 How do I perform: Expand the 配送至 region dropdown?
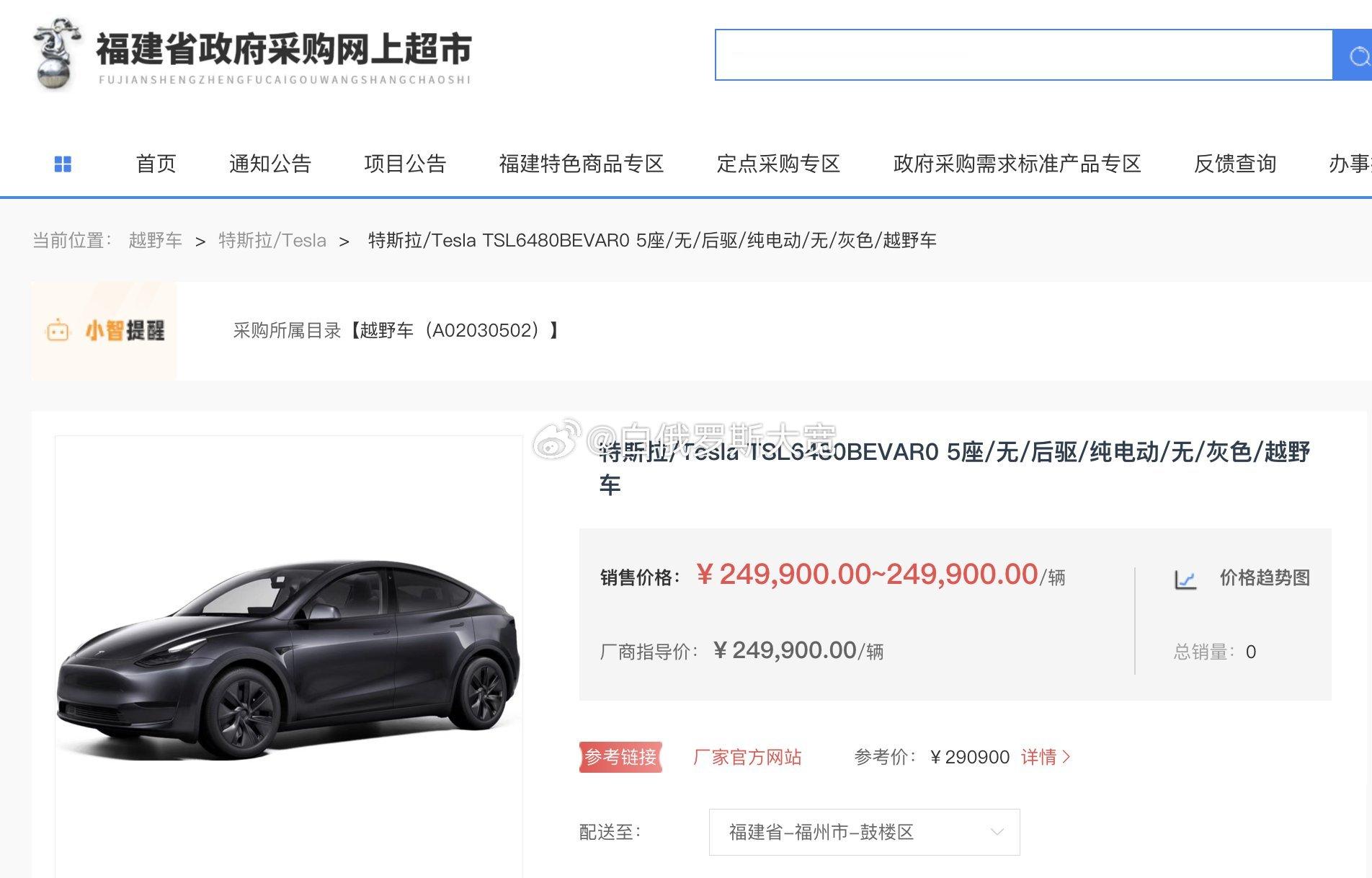864,832
